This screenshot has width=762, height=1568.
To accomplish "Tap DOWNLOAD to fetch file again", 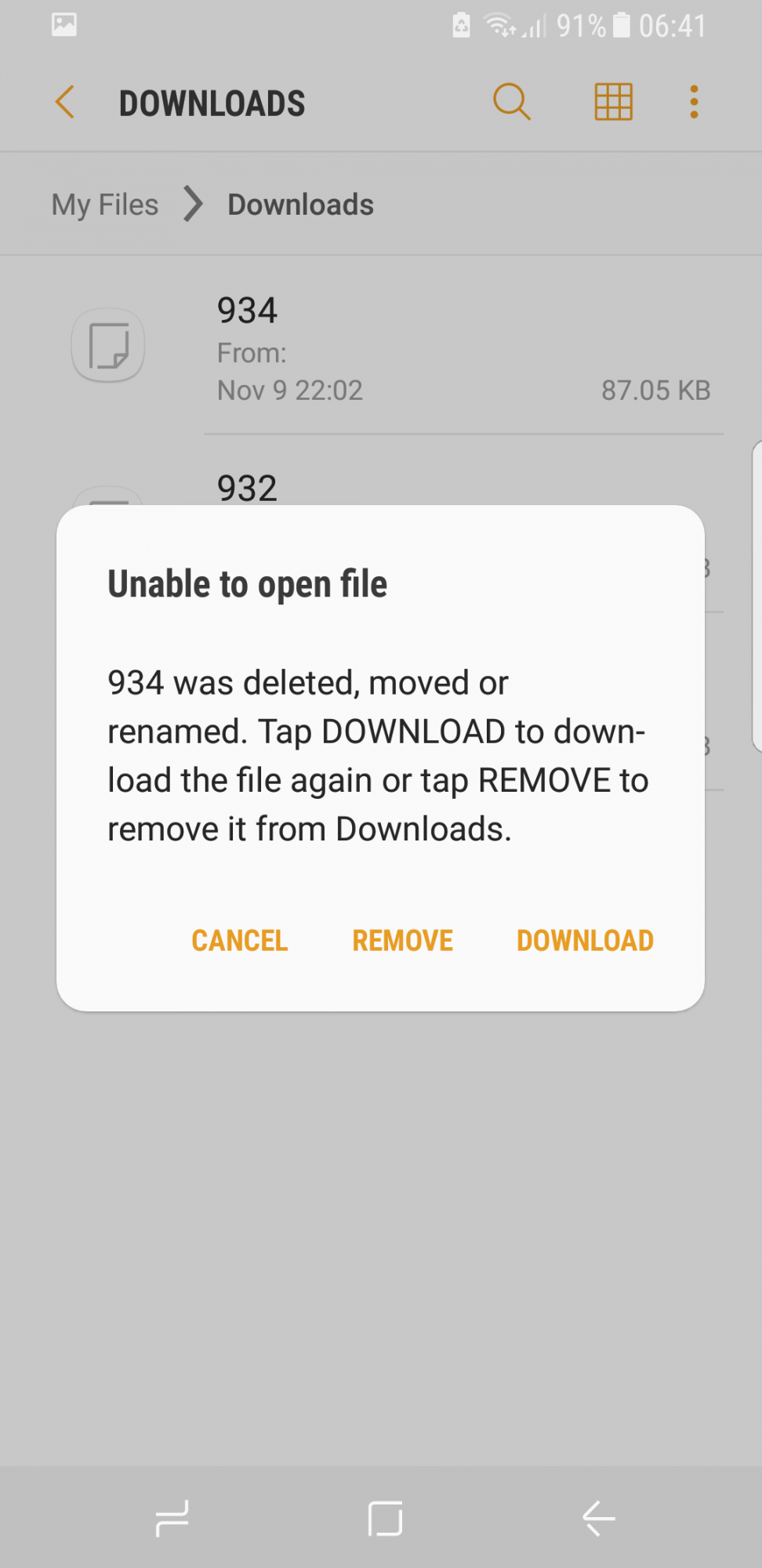I will click(585, 940).
